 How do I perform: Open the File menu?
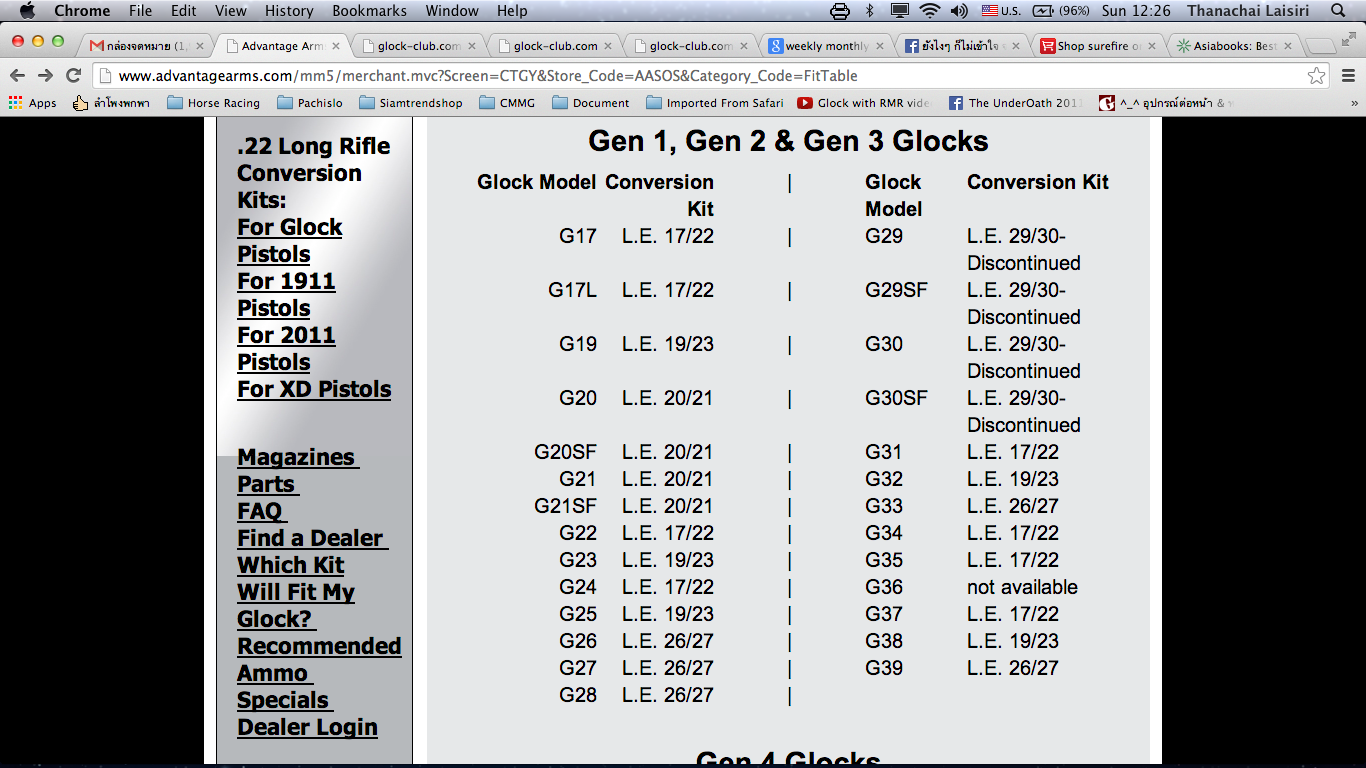tap(140, 11)
